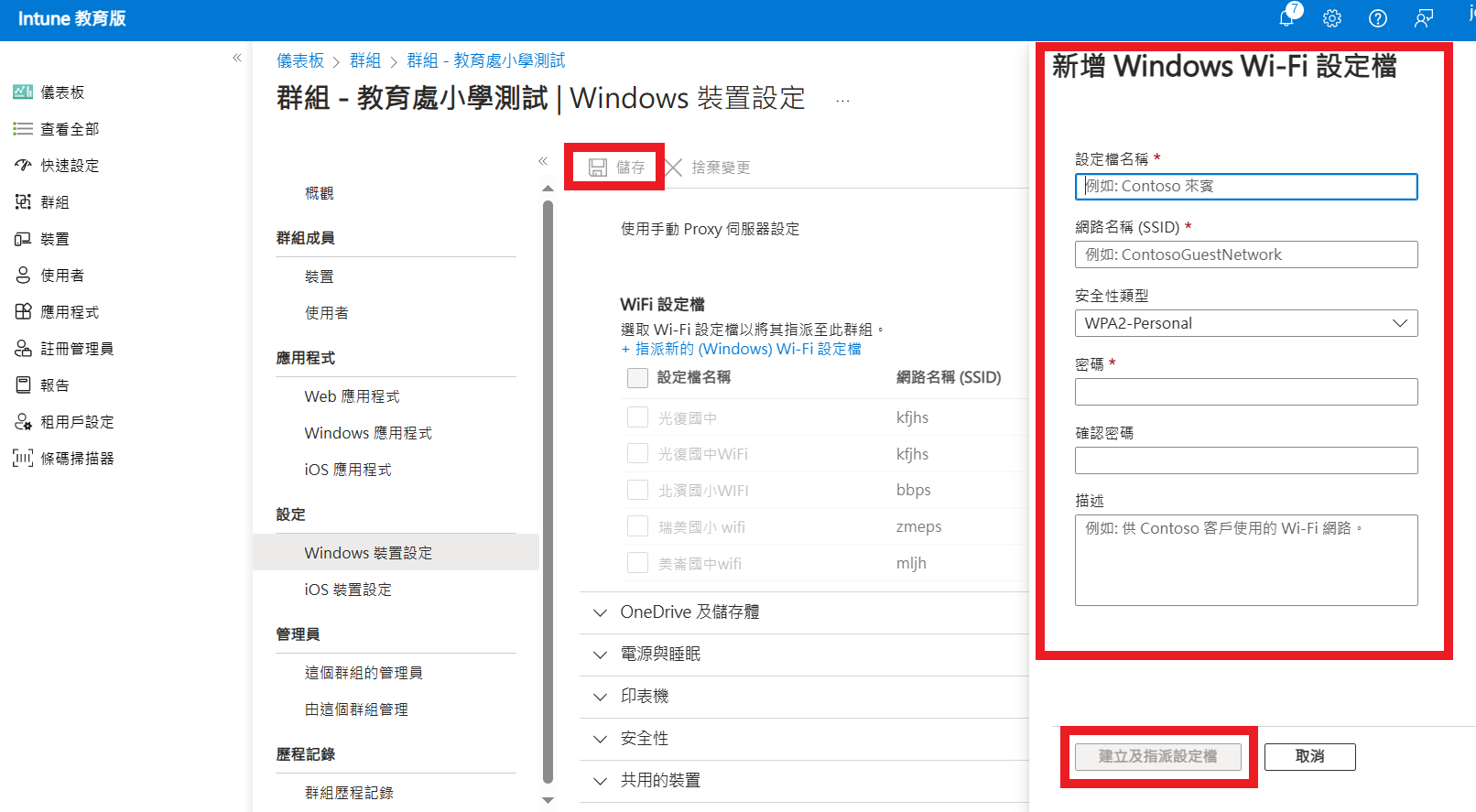This screenshot has width=1476, height=812.
Task: Collapse the left navigation with chevron icon
Action: [237, 58]
